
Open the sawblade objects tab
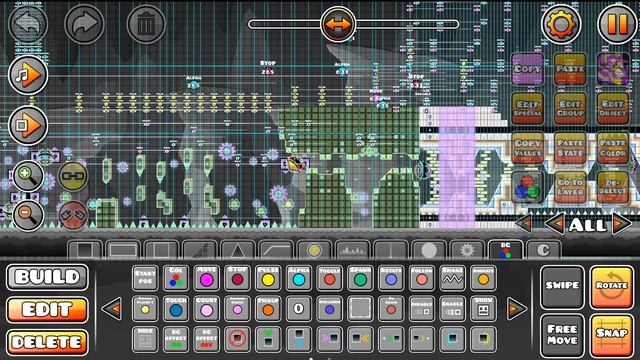pos(467,250)
